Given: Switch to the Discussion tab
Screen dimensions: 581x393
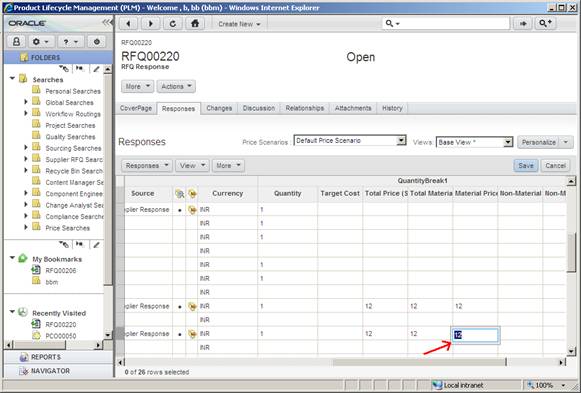Looking at the screenshot, I should coord(259,108).
